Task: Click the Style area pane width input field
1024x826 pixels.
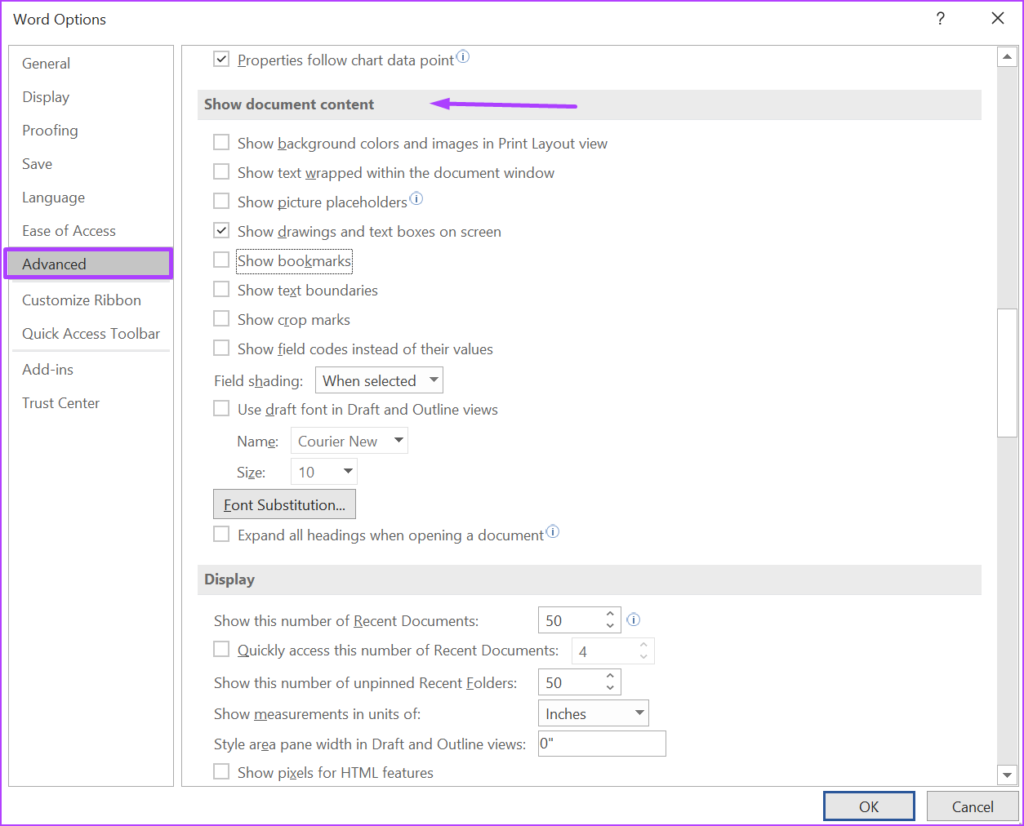Action: pyautogui.click(x=601, y=743)
